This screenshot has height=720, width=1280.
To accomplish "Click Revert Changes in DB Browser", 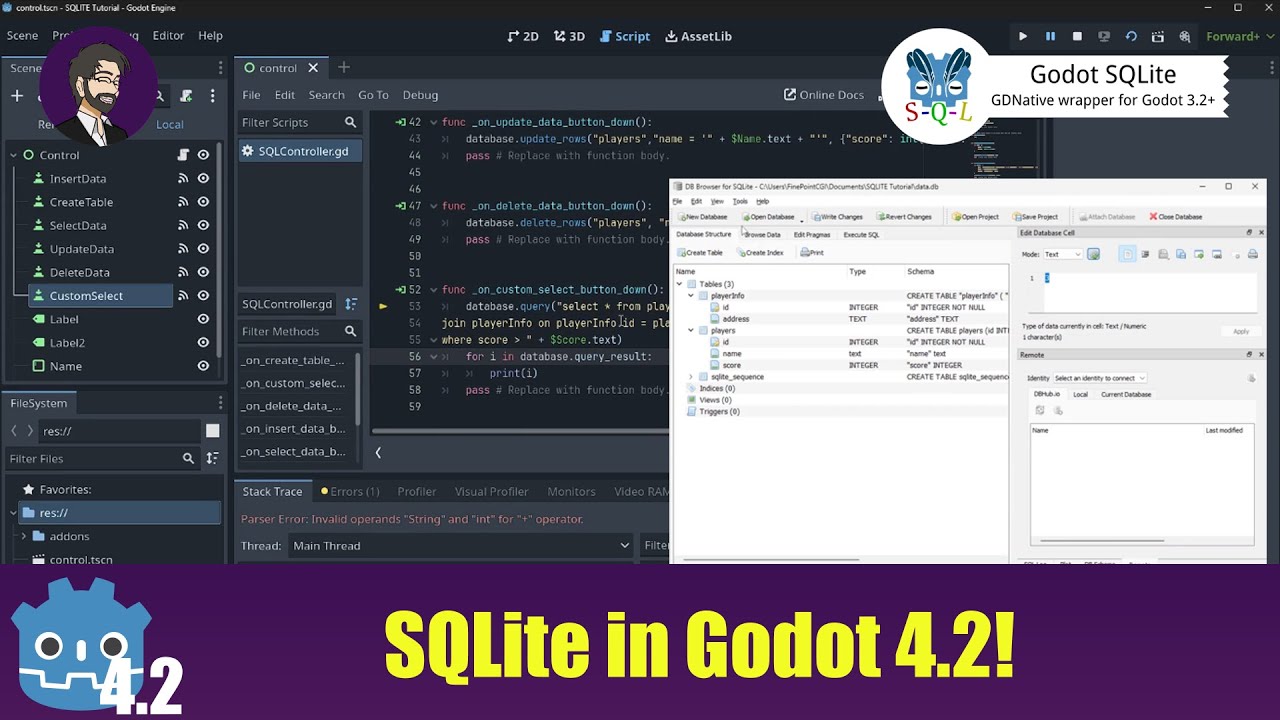I will [905, 217].
